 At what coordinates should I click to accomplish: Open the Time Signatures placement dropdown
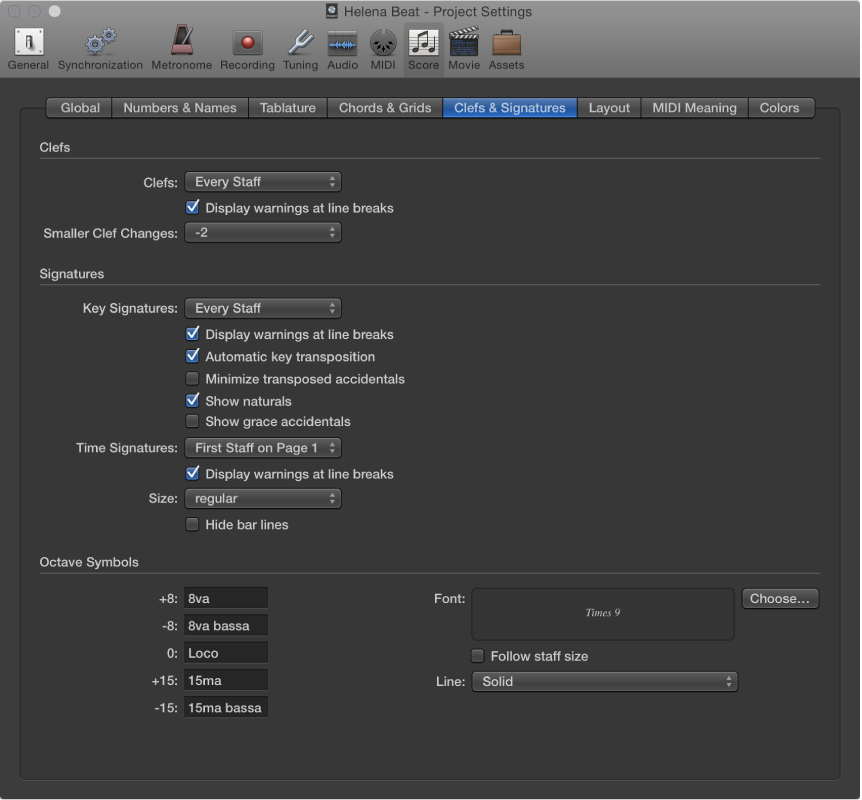262,448
